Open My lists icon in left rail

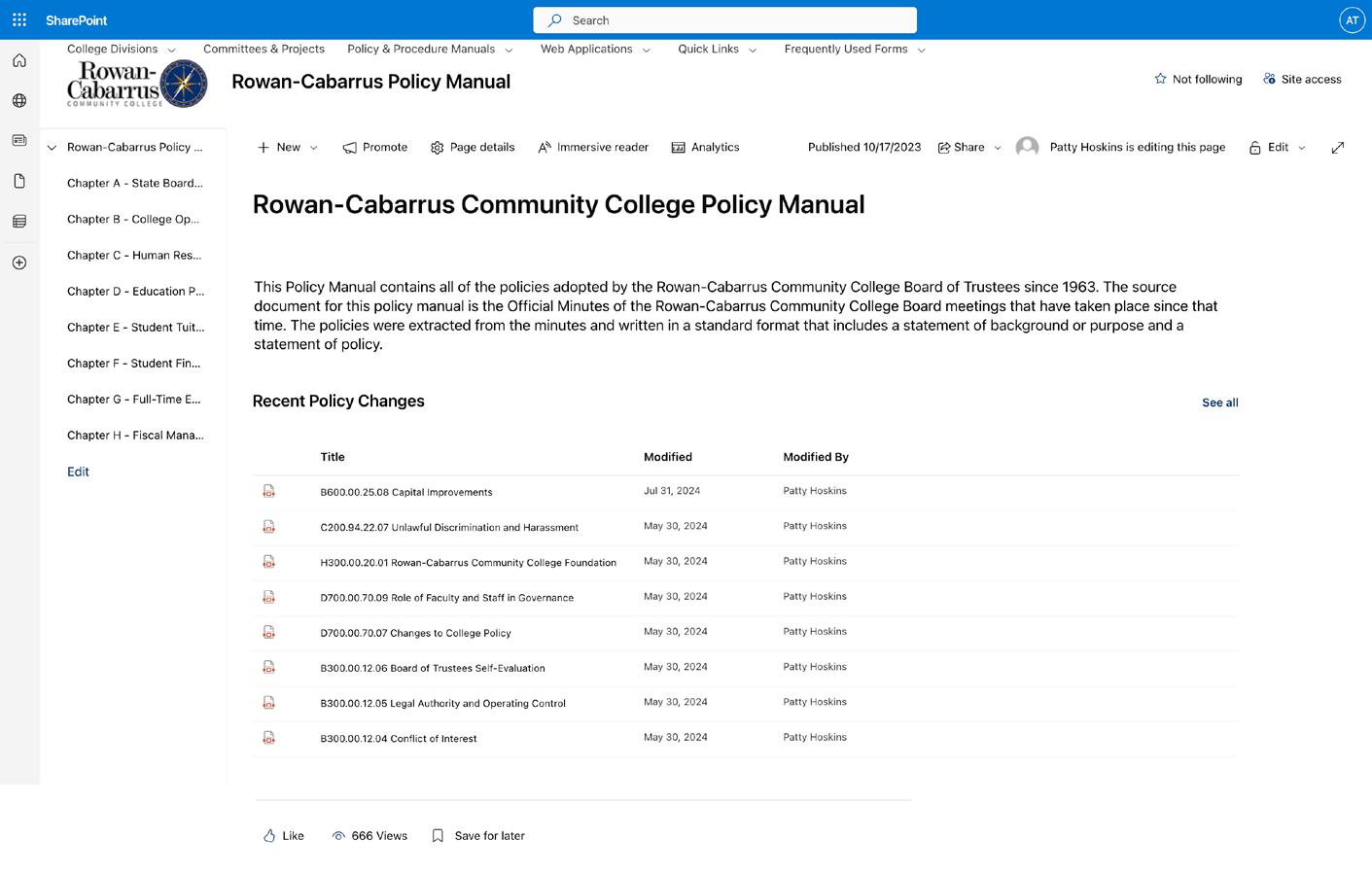point(19,222)
